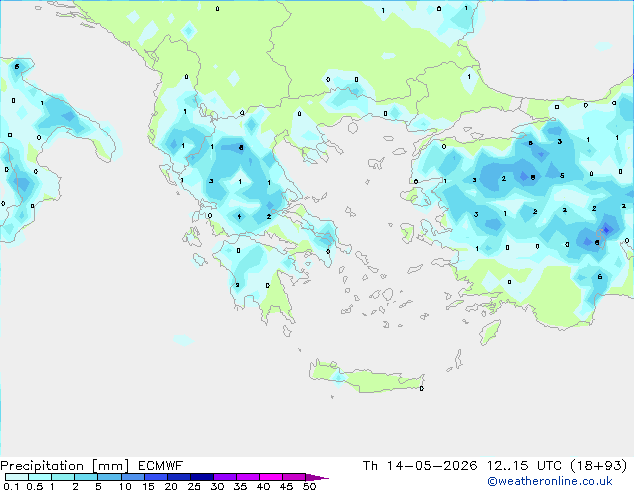Image resolution: width=634 pixels, height=490 pixels.
Task: Click the 'Precipitation [mm]' title text
Action: tap(65, 466)
